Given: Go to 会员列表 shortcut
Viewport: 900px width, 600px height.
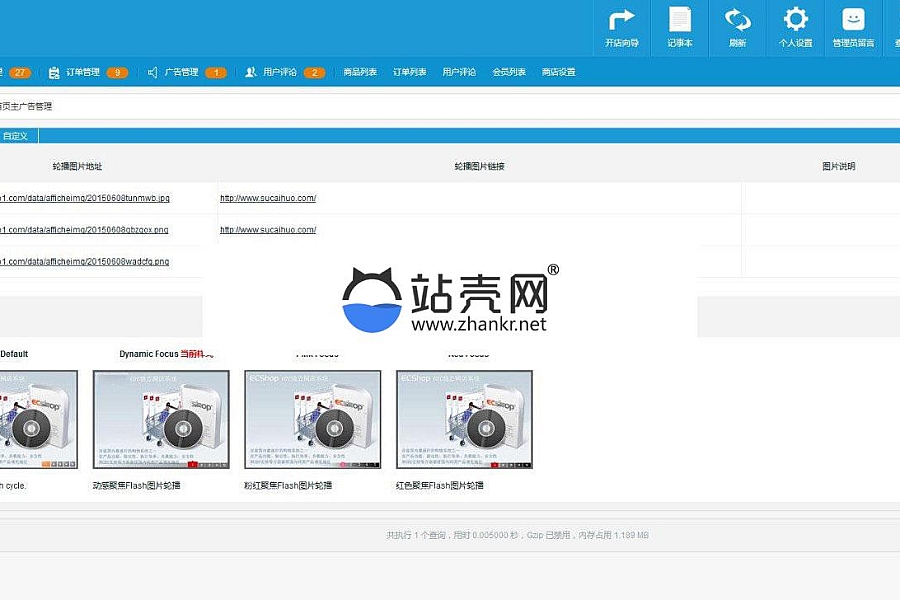Looking at the screenshot, I should pos(509,72).
